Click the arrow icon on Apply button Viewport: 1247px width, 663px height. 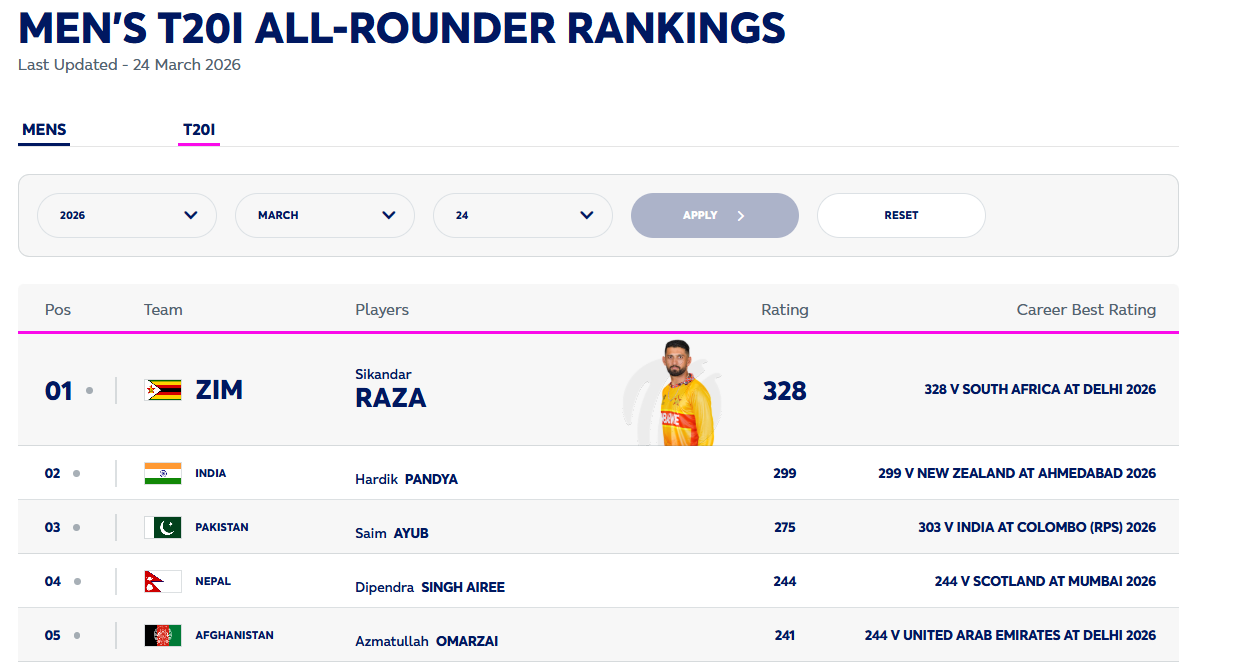[741, 215]
